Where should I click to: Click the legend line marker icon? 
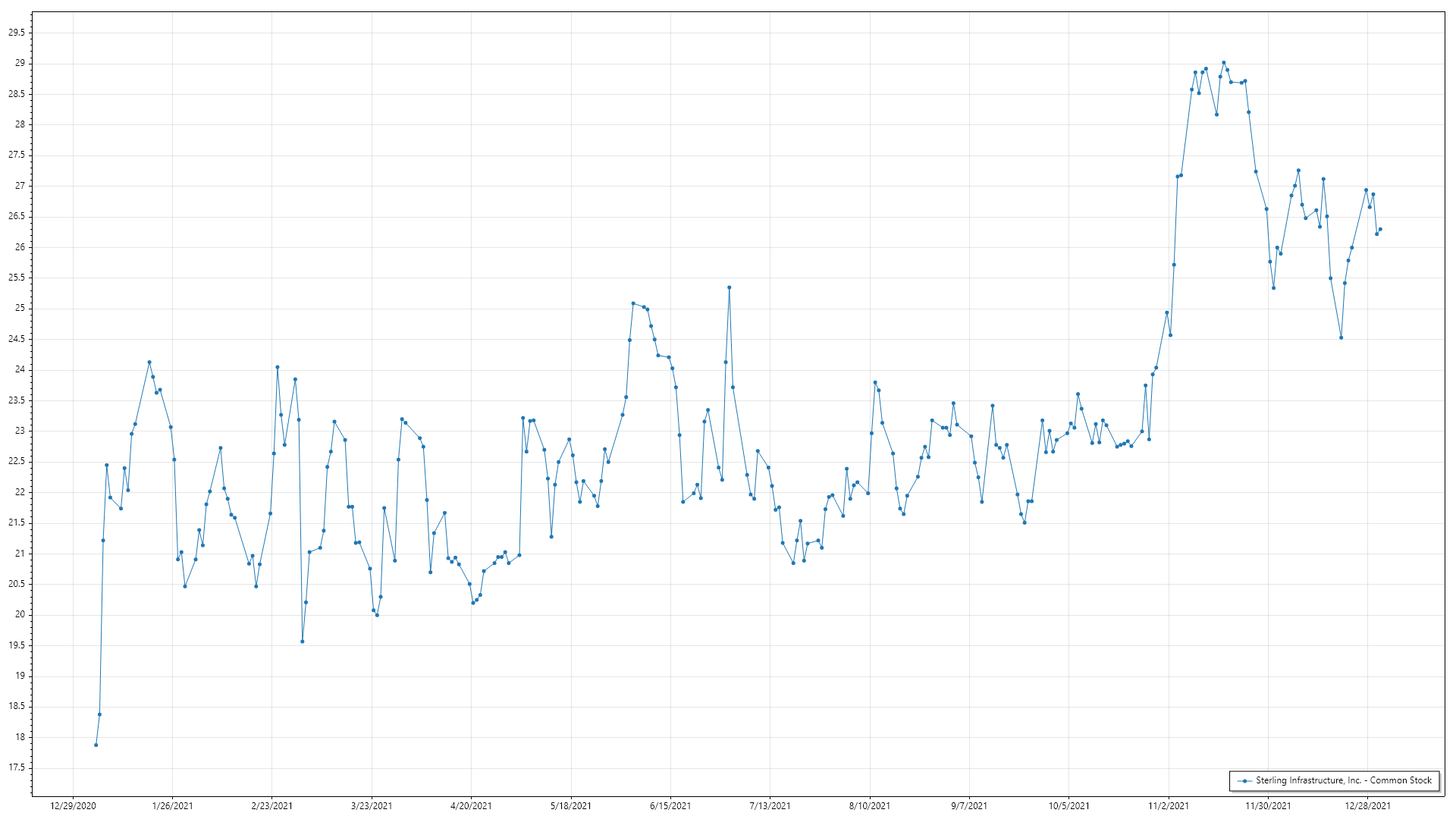click(x=1244, y=780)
